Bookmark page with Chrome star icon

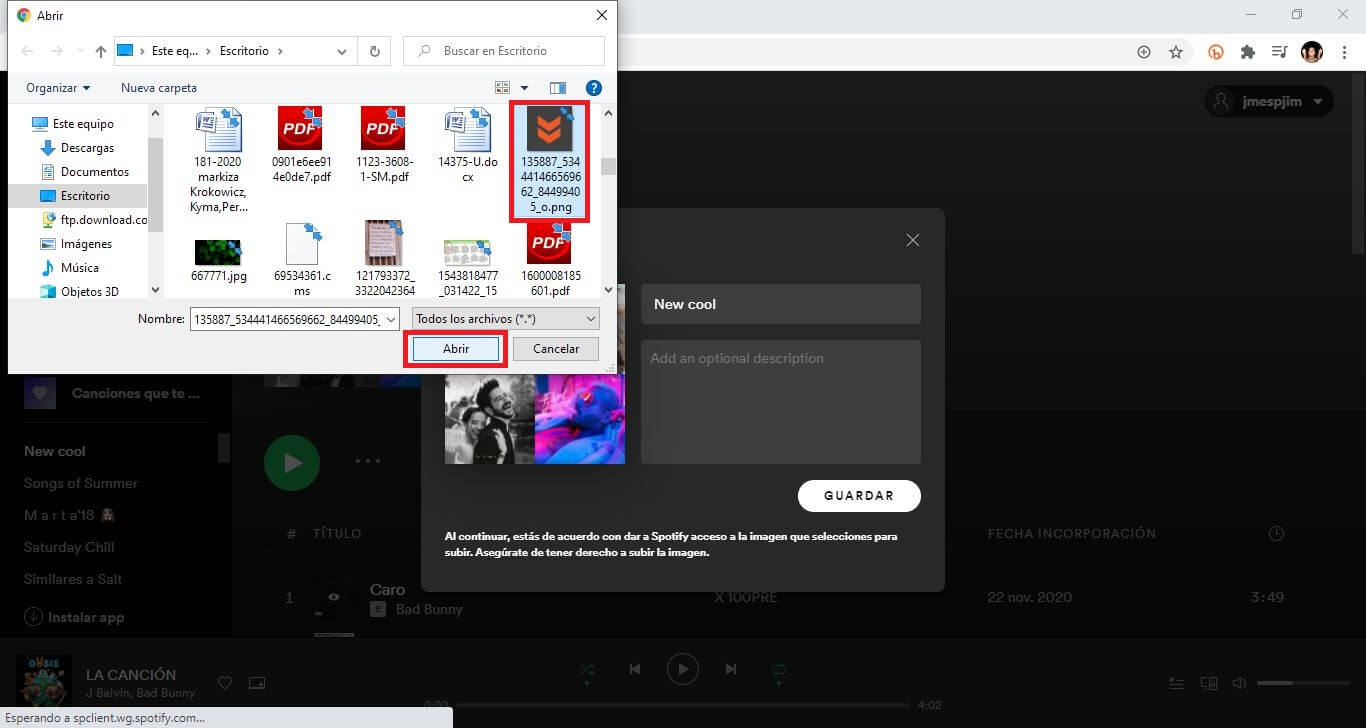point(1176,52)
